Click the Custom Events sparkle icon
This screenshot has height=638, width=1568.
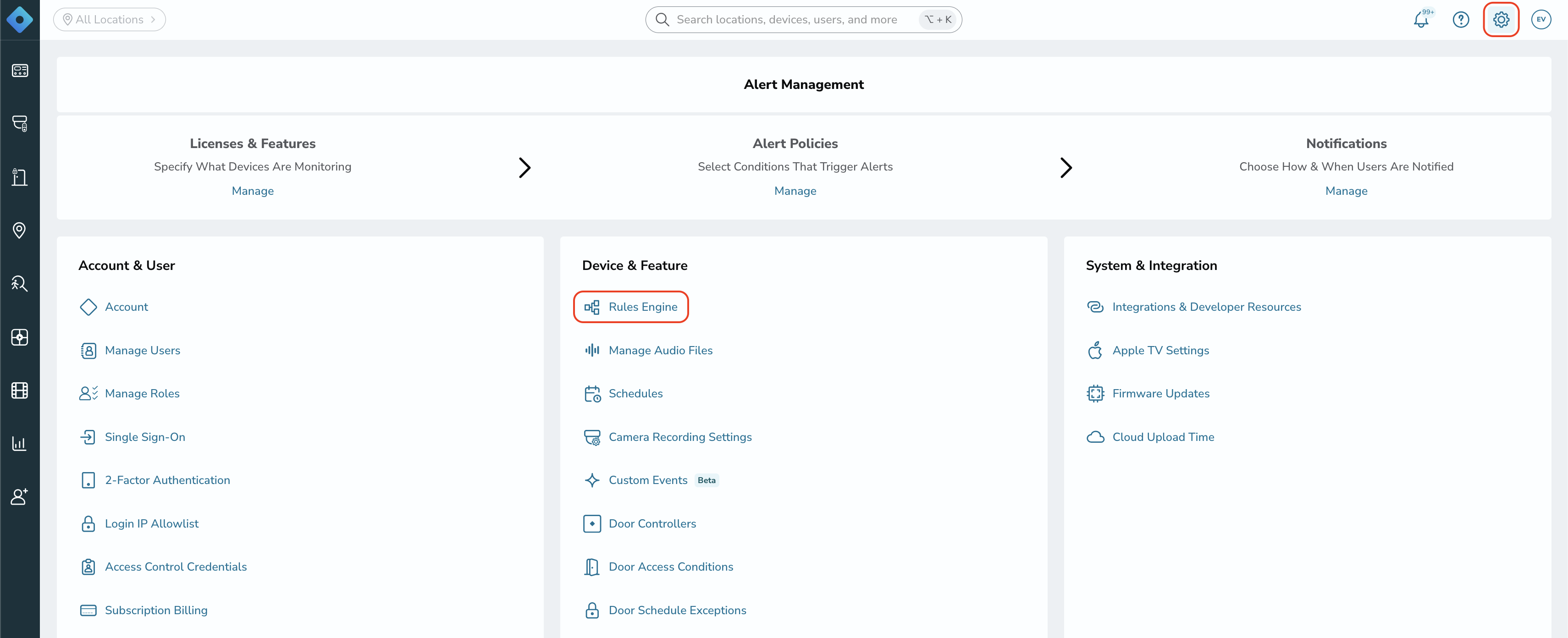coord(592,480)
